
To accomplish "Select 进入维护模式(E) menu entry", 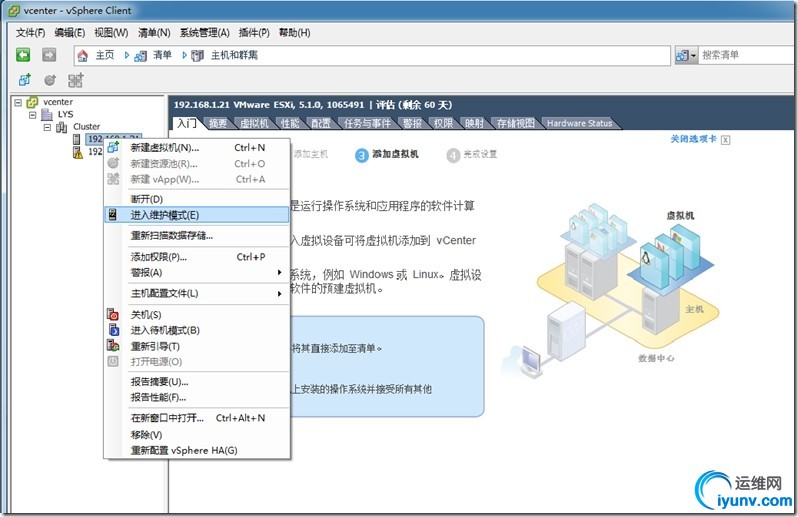I will pyautogui.click(x=197, y=215).
